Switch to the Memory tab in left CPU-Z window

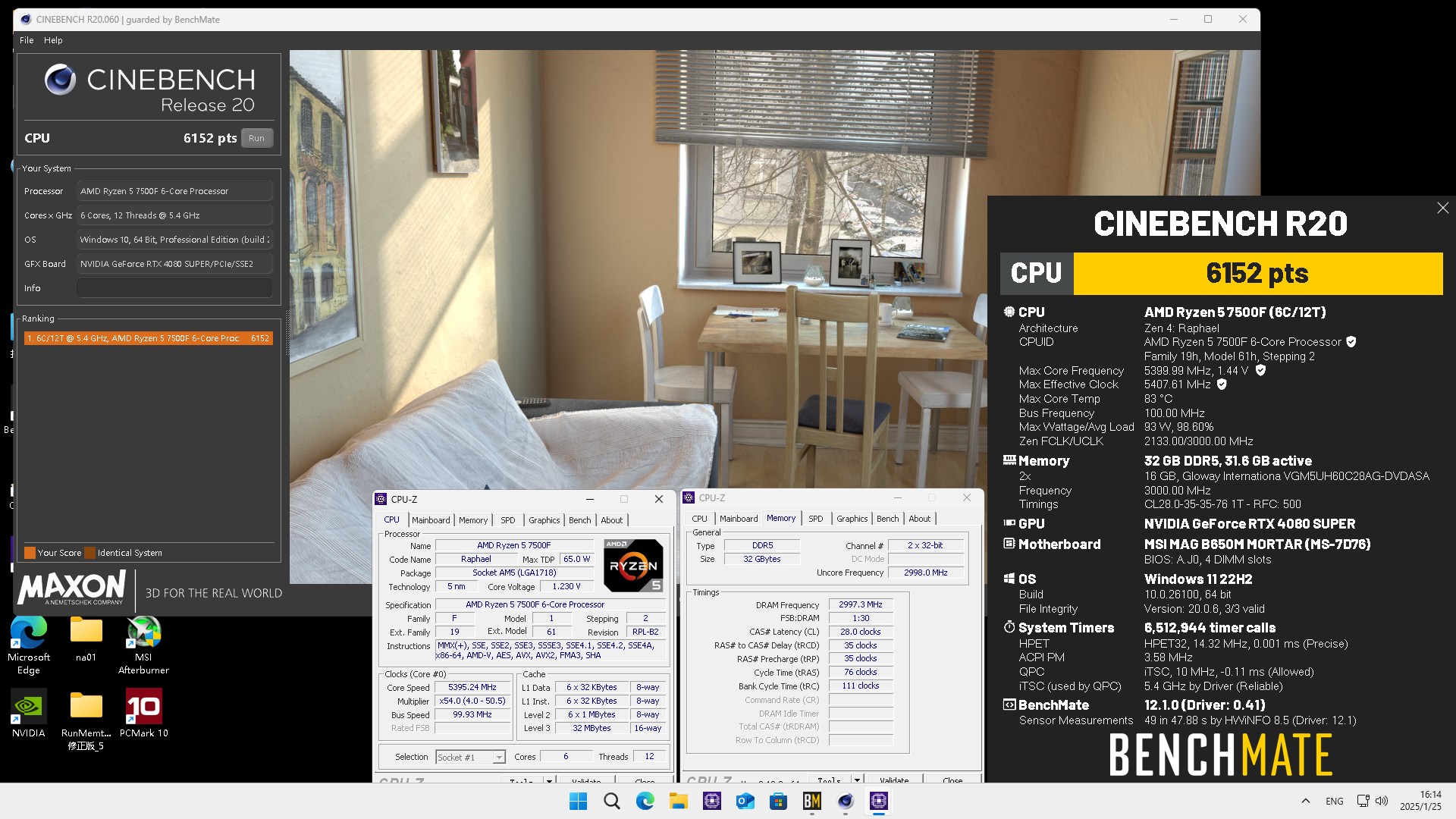point(473,520)
